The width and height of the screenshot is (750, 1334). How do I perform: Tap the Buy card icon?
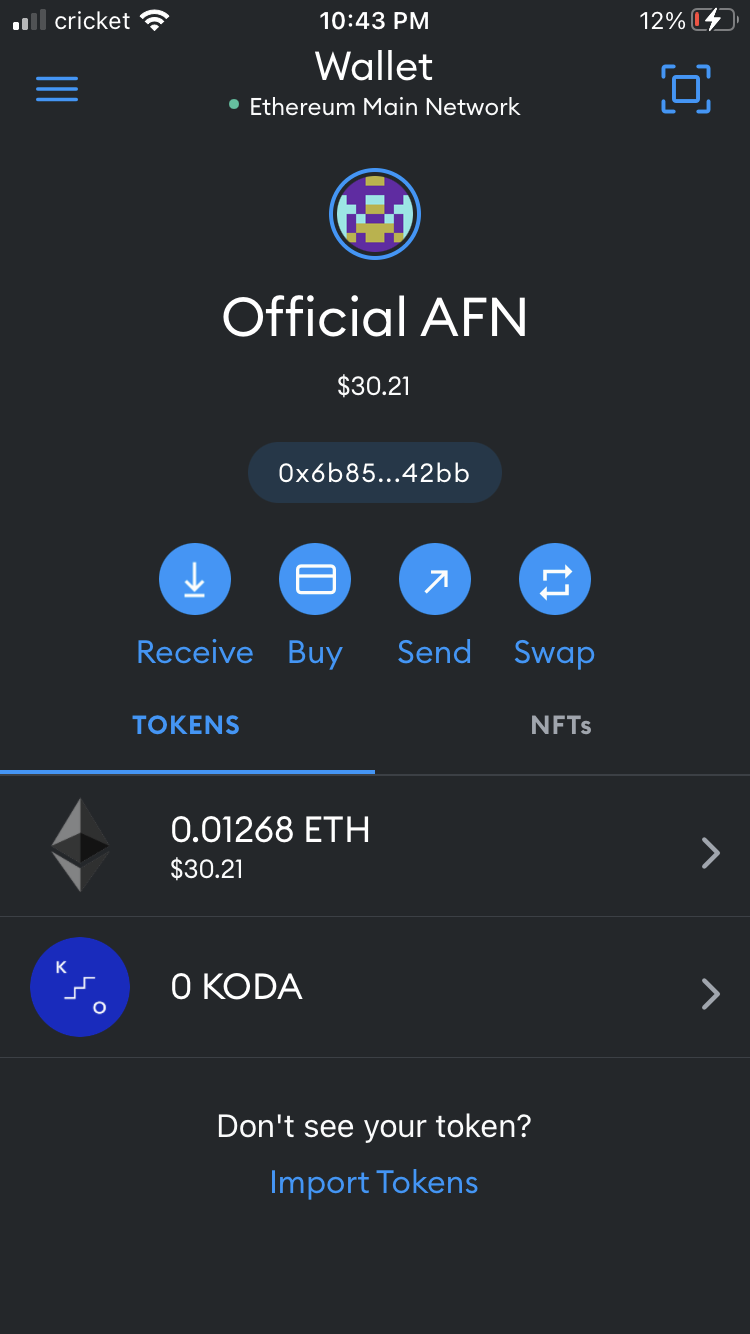(315, 579)
